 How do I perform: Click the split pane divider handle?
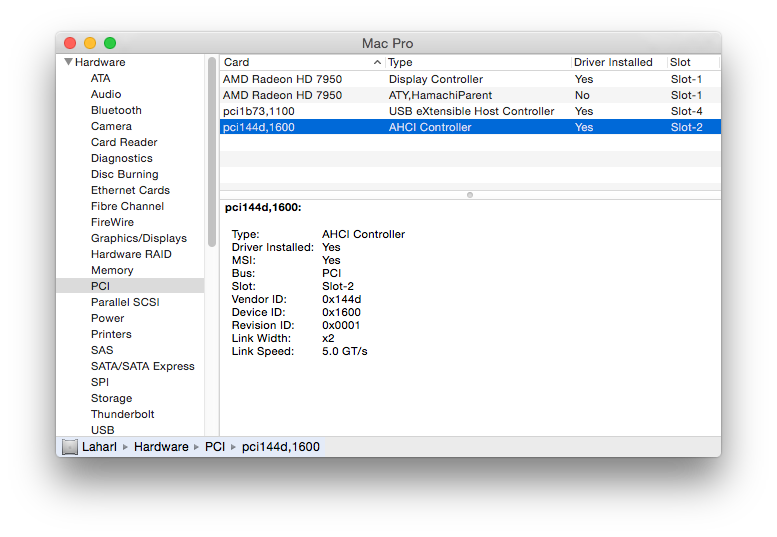click(x=470, y=195)
